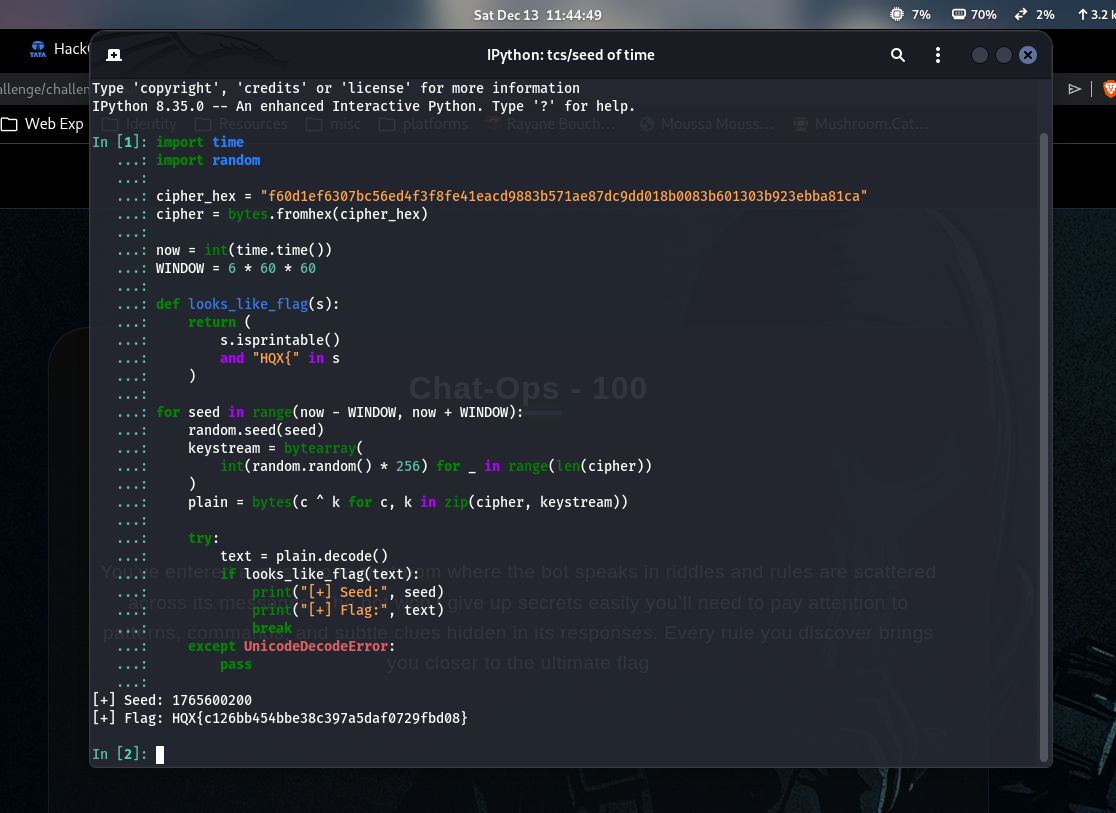Screen dimensions: 1116x813
Task: Click the terminal vertical scrollbar
Action: pyautogui.click(x=1044, y=447)
